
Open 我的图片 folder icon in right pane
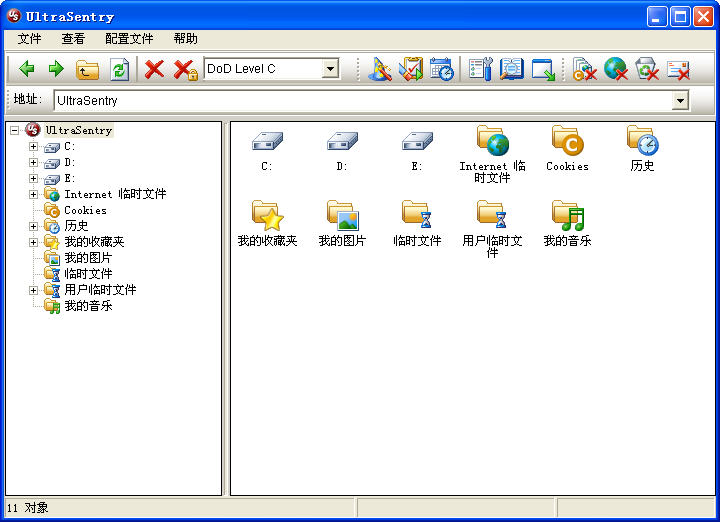pos(342,215)
